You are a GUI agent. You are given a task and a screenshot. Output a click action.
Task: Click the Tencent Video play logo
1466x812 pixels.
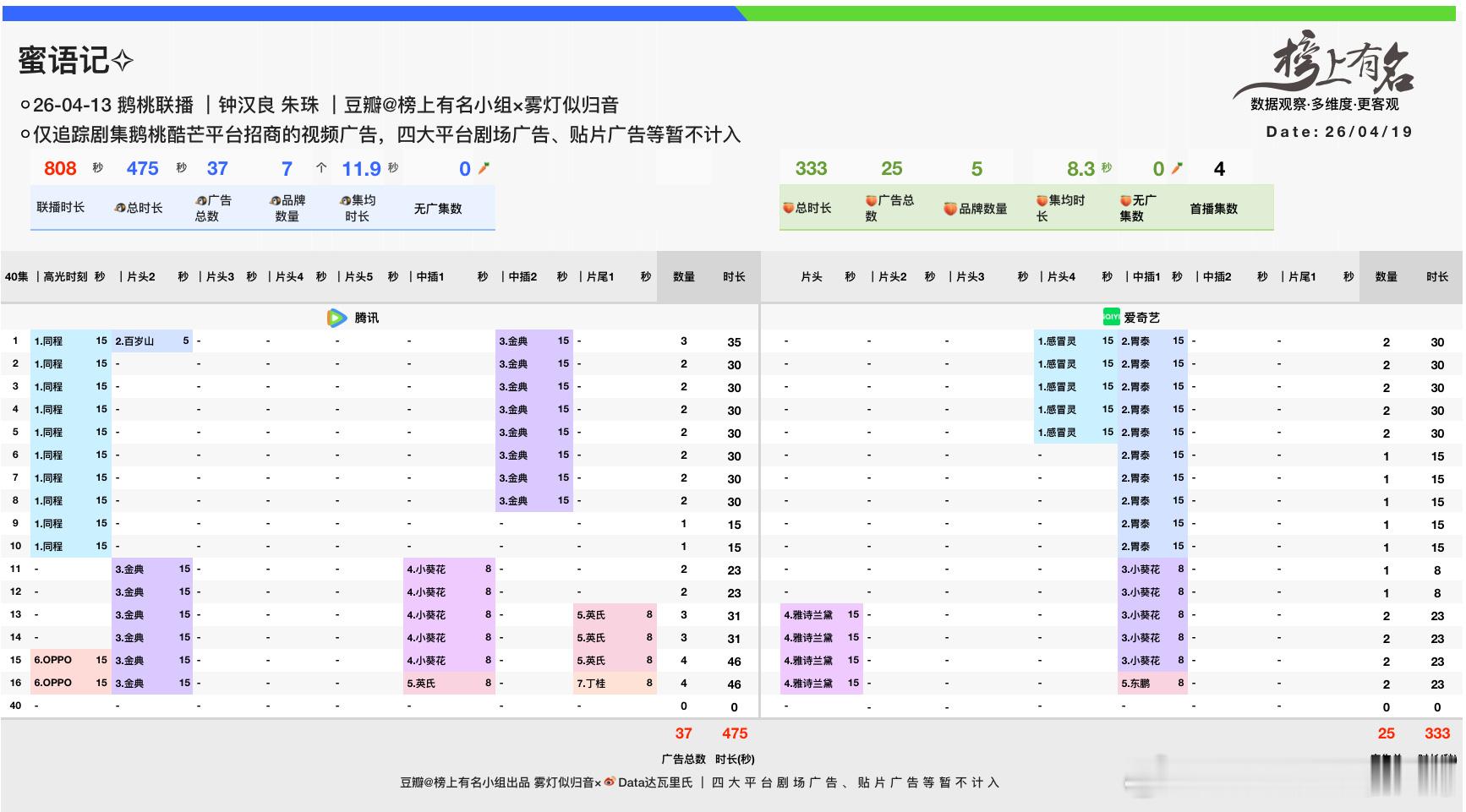[x=337, y=318]
